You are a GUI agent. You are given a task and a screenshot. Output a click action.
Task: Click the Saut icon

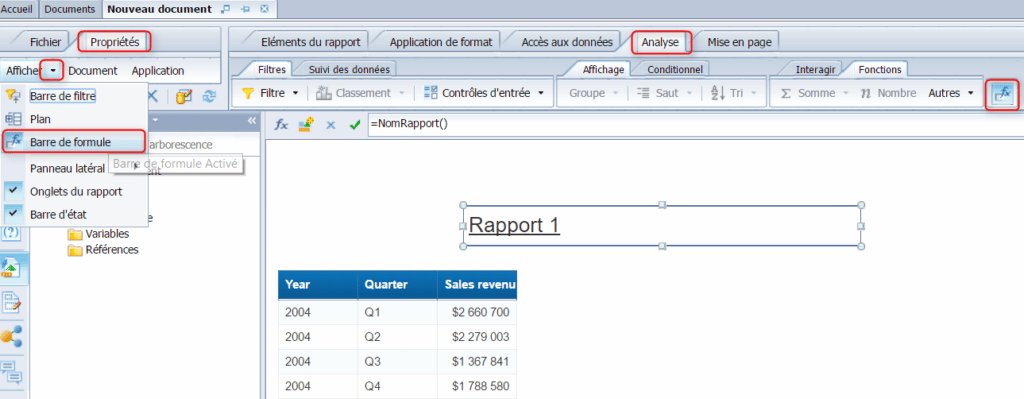(643, 93)
